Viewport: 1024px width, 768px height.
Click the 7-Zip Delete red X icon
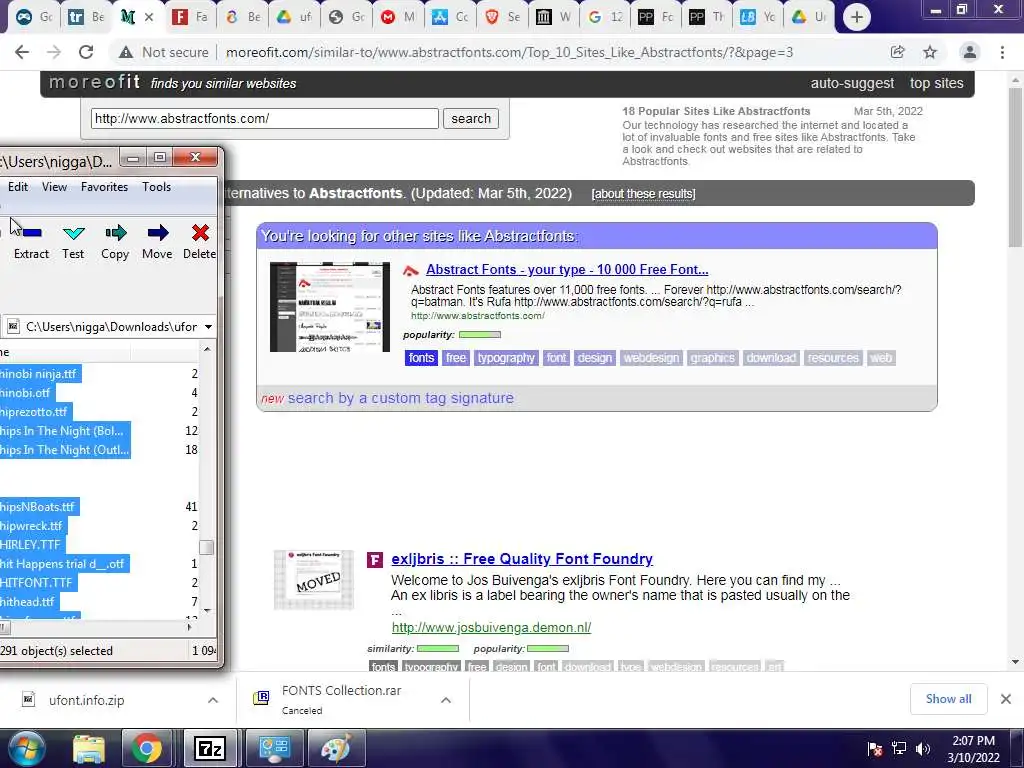[200, 232]
